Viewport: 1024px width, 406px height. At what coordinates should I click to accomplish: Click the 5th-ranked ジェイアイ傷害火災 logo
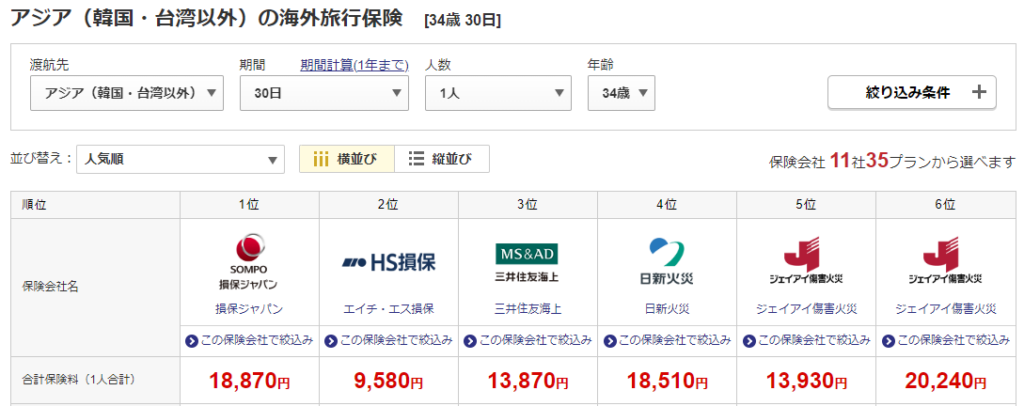(x=806, y=262)
